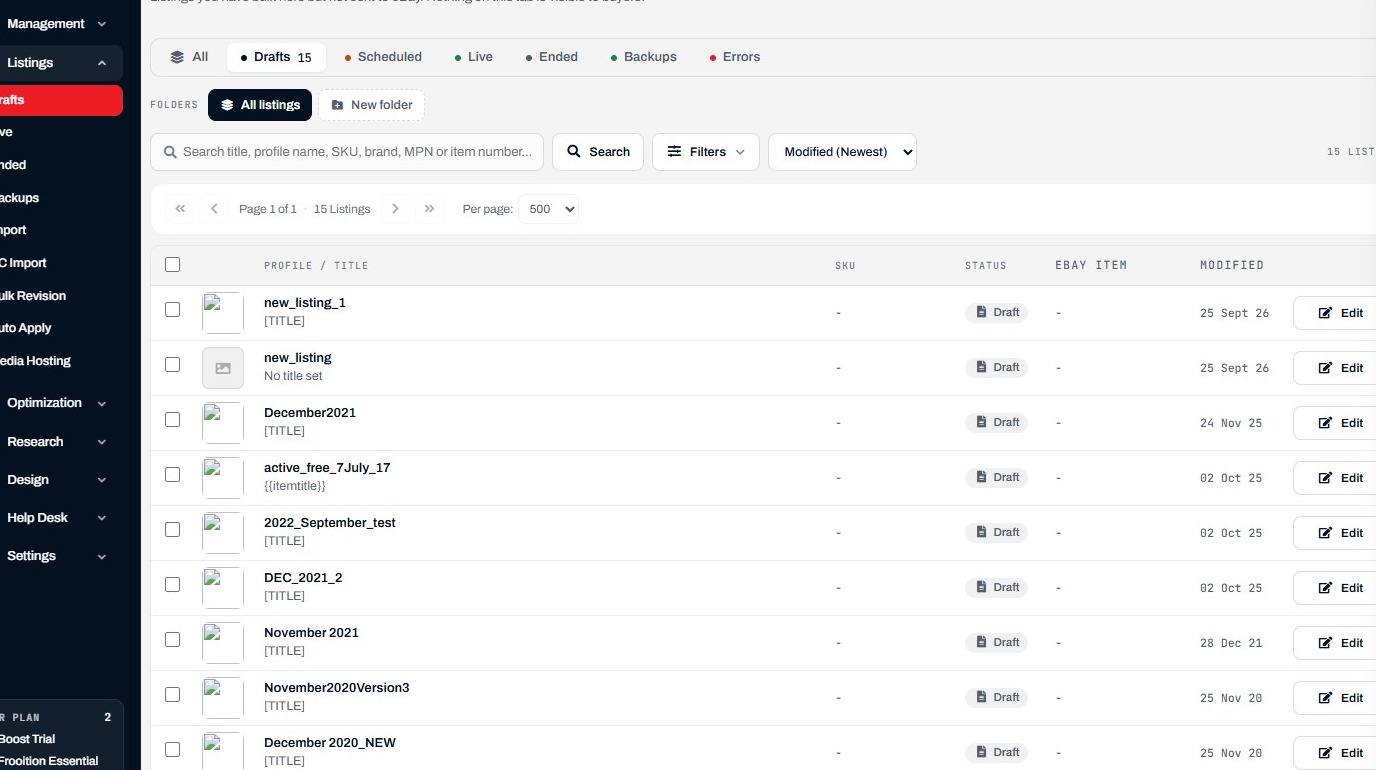Check the box for new_listing_1

click(x=172, y=310)
